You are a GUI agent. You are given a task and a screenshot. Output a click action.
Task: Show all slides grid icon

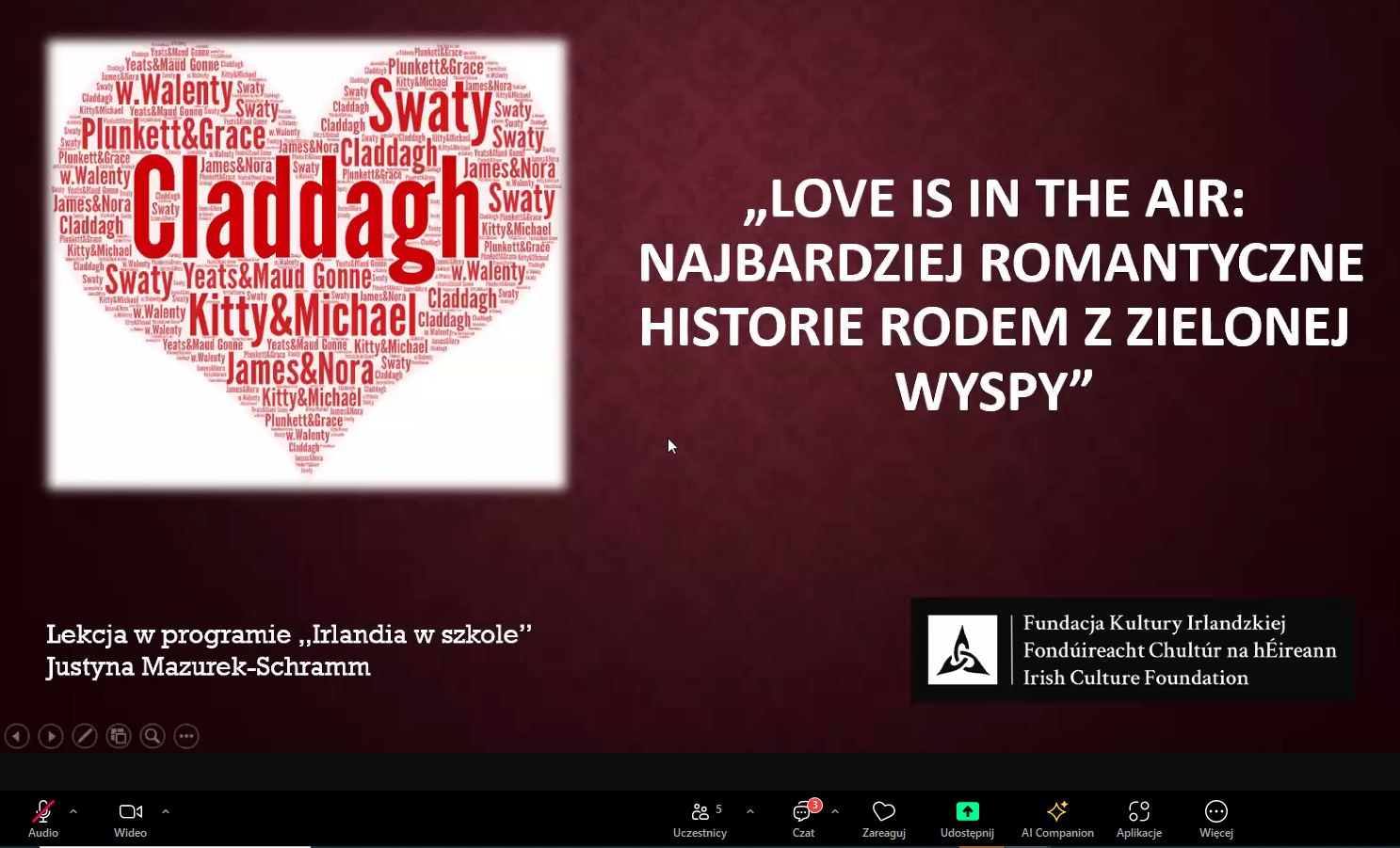[119, 736]
